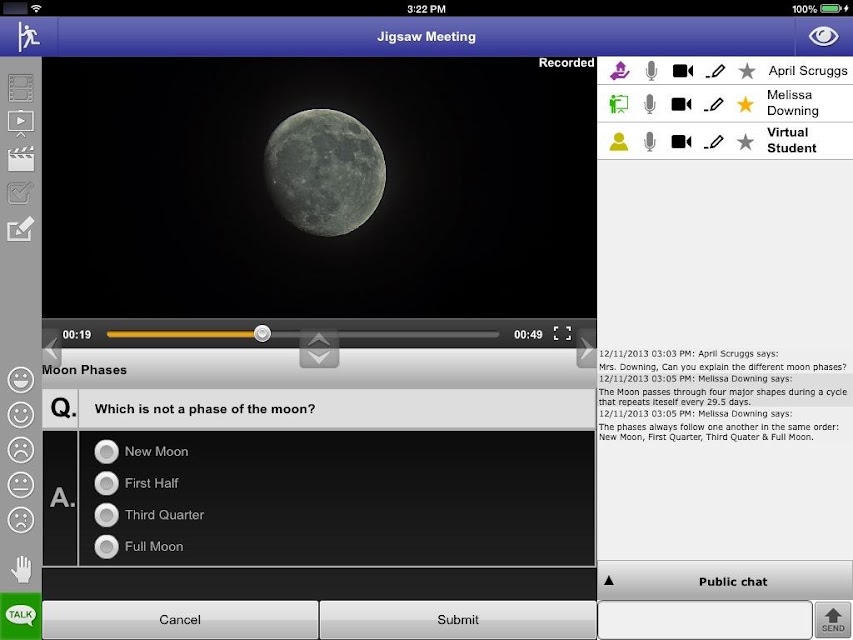
Task: Expand the Public chat selector arrow
Action: click(609, 581)
